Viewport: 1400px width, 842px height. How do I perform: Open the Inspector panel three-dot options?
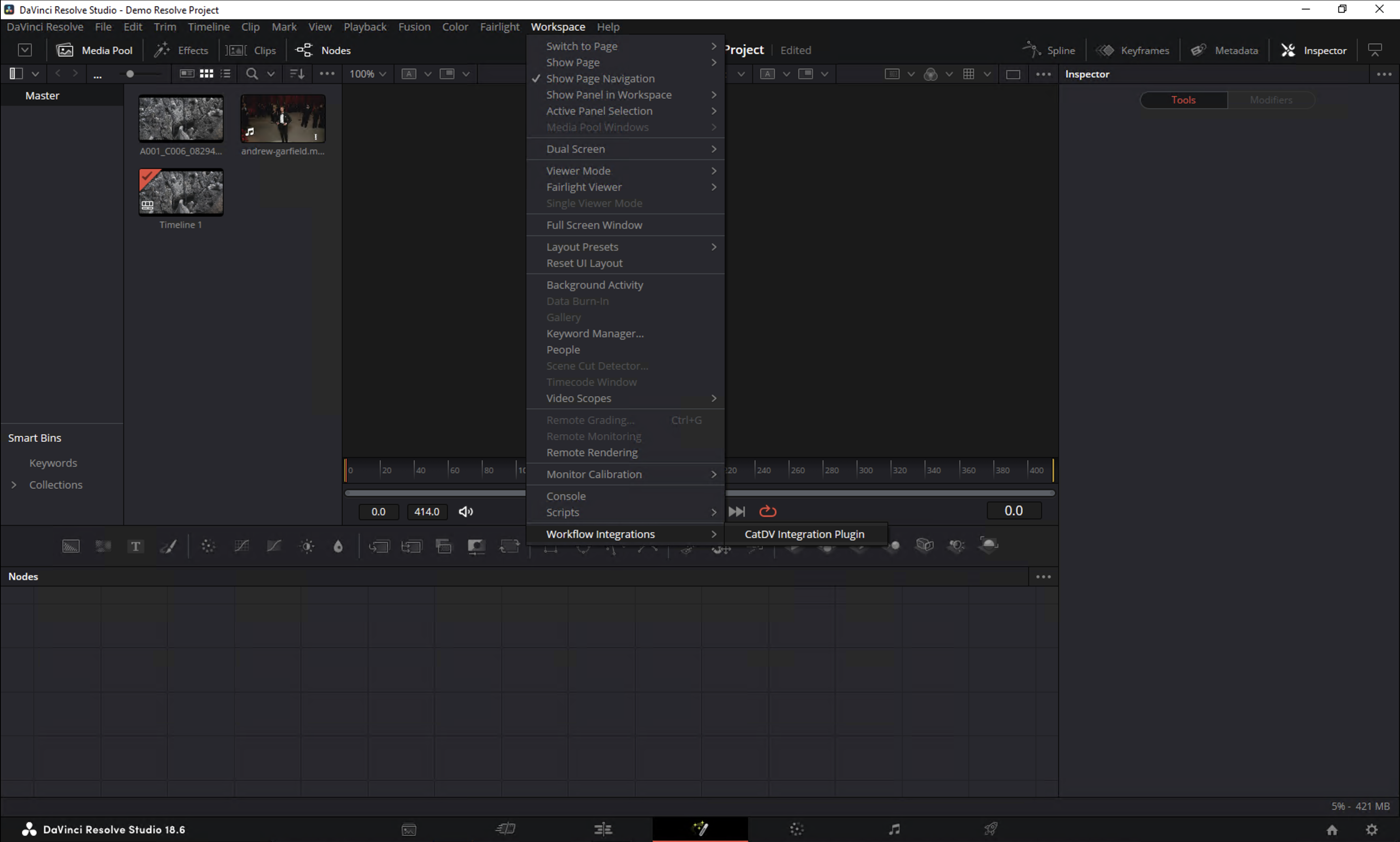[1384, 74]
